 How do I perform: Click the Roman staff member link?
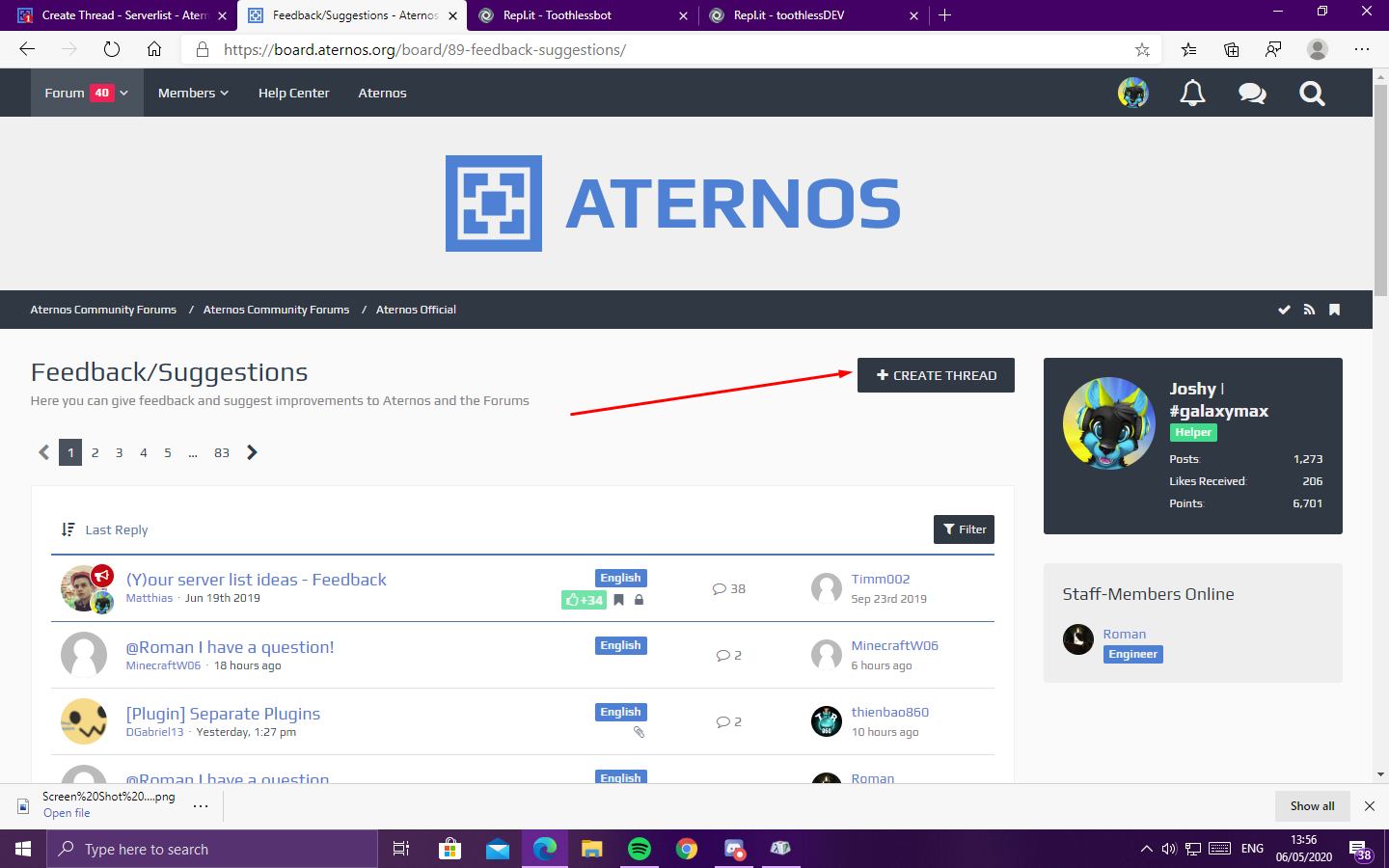click(x=1125, y=634)
